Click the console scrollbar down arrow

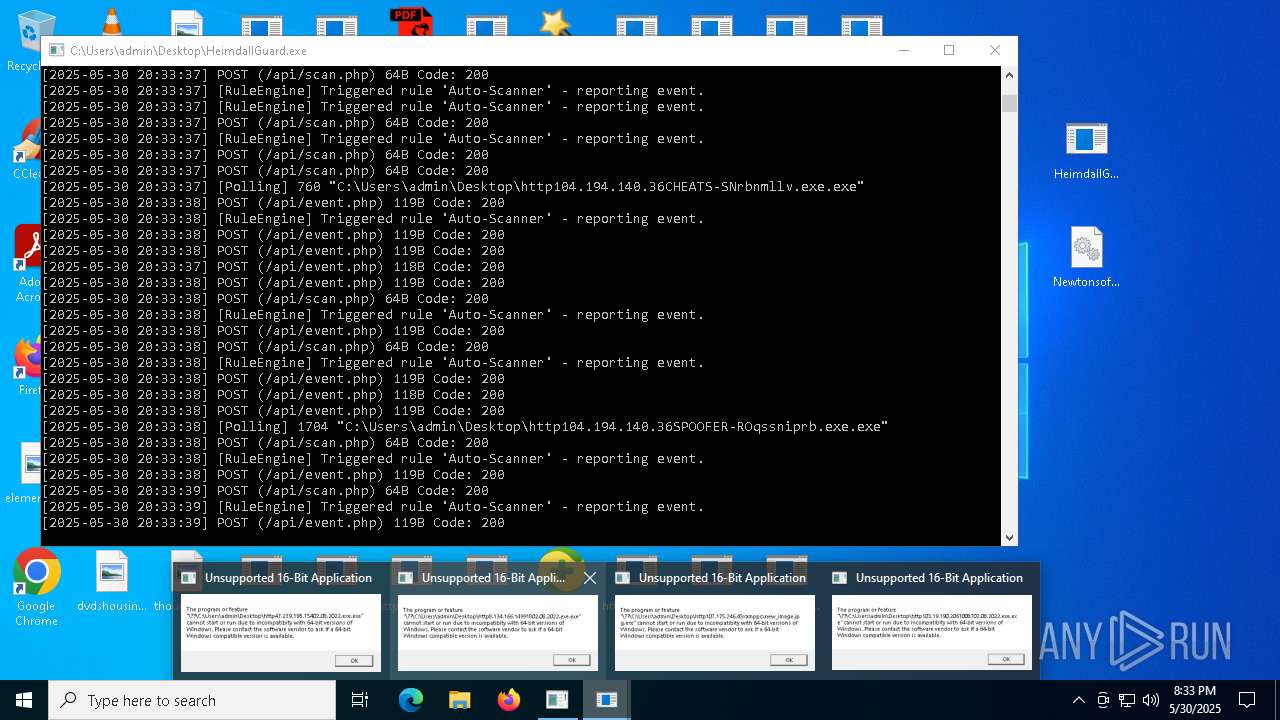coord(1009,537)
